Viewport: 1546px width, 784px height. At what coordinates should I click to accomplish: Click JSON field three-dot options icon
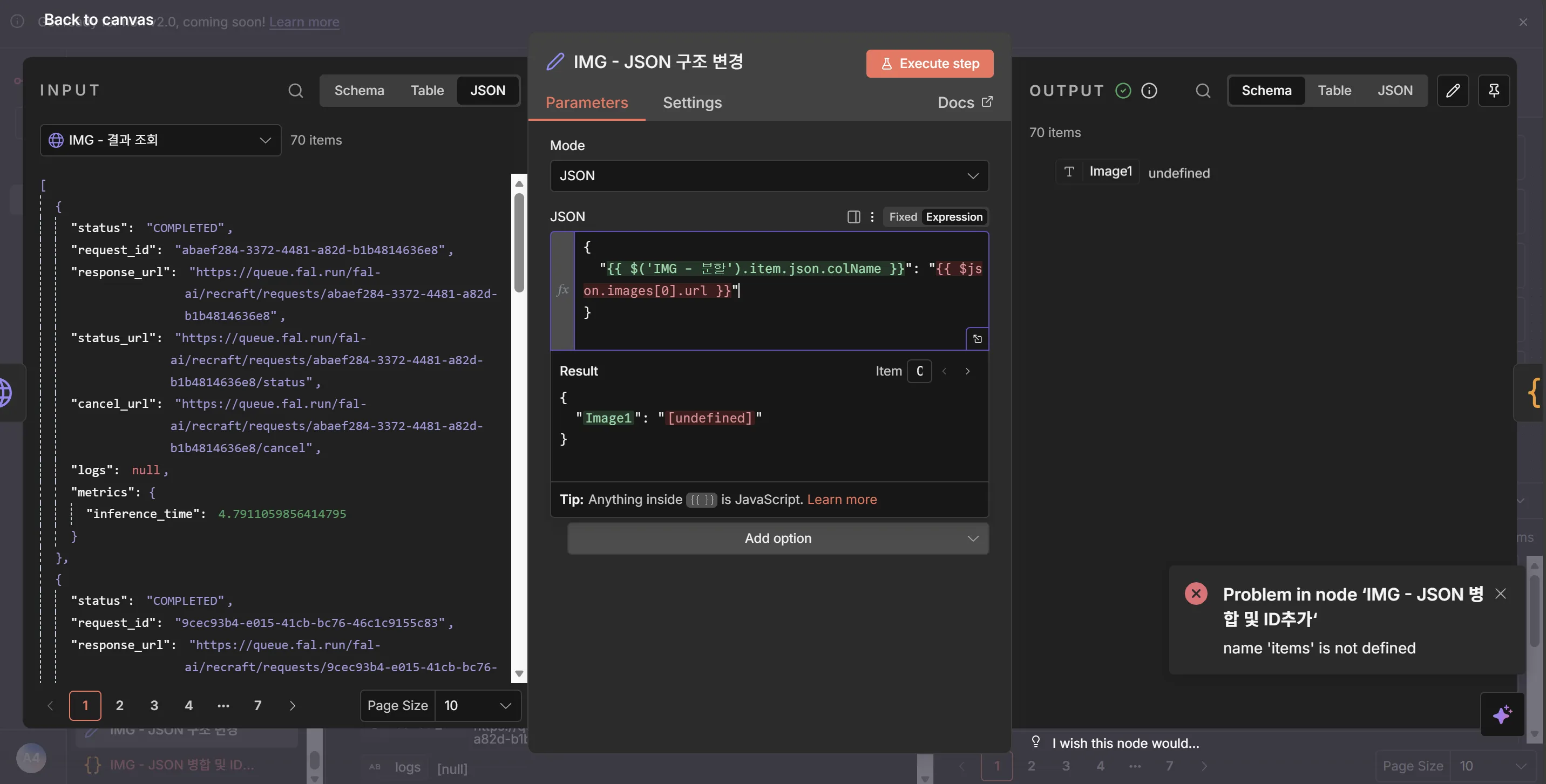pos(872,216)
